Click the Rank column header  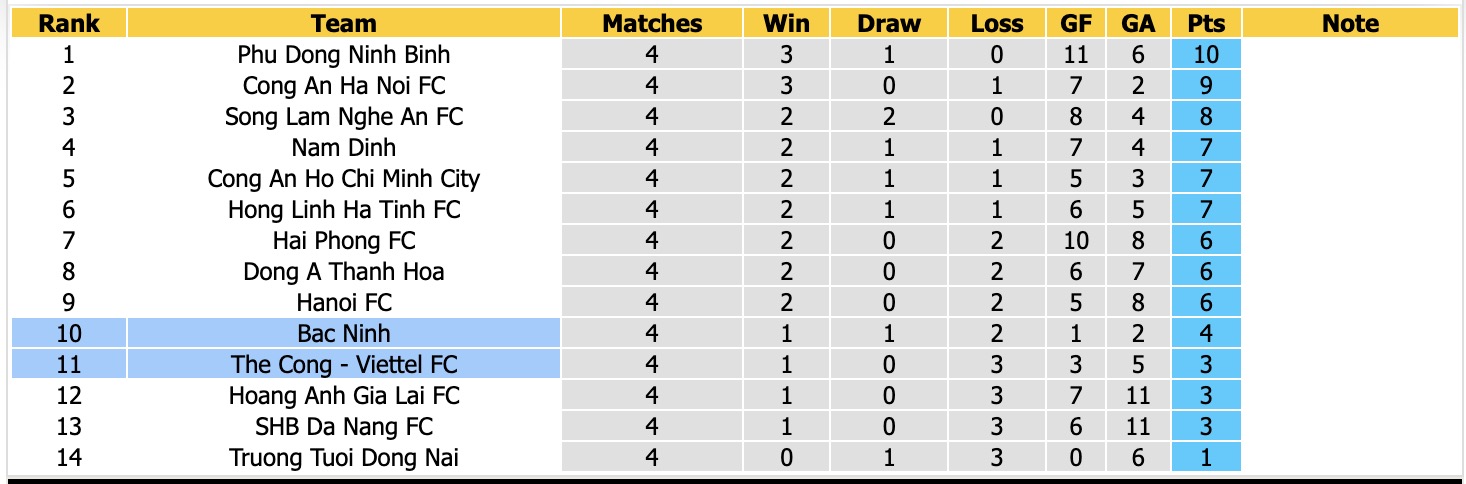[69, 23]
